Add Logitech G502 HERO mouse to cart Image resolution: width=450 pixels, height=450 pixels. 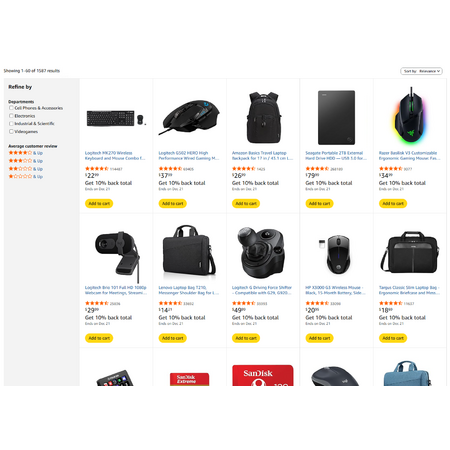pyautogui.click(x=172, y=203)
